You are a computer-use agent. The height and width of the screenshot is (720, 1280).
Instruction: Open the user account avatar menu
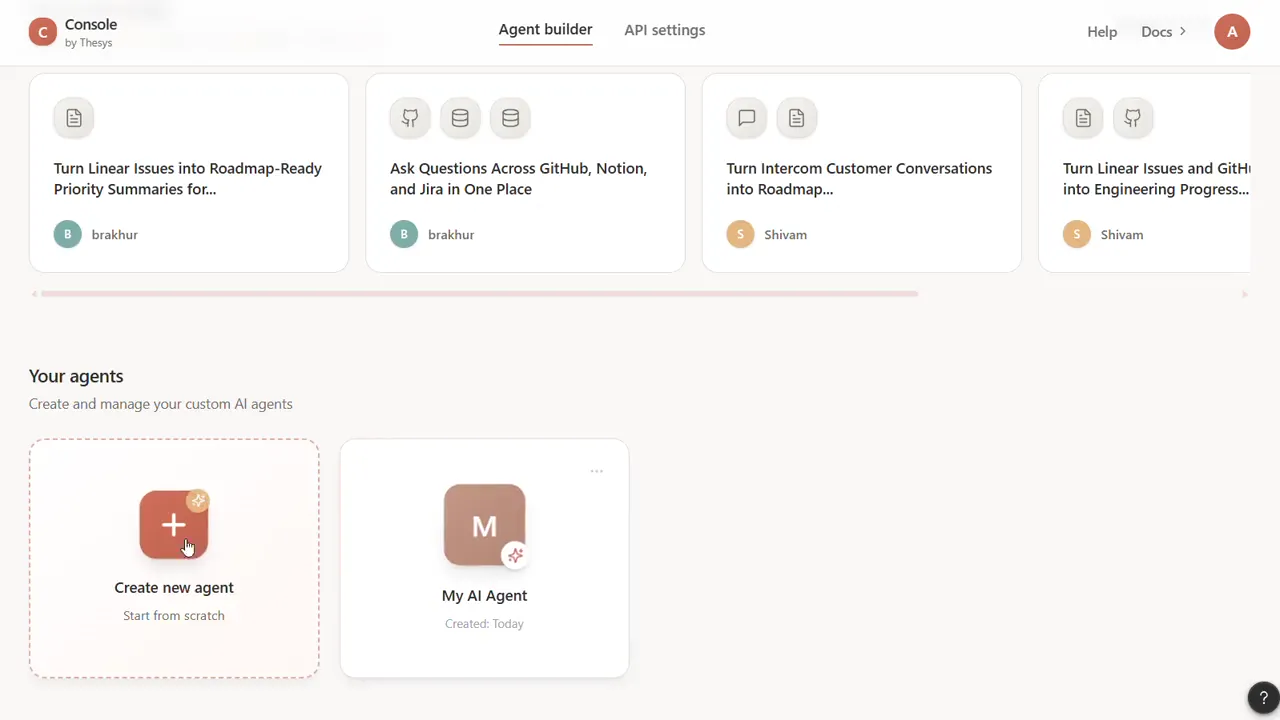point(1232,32)
